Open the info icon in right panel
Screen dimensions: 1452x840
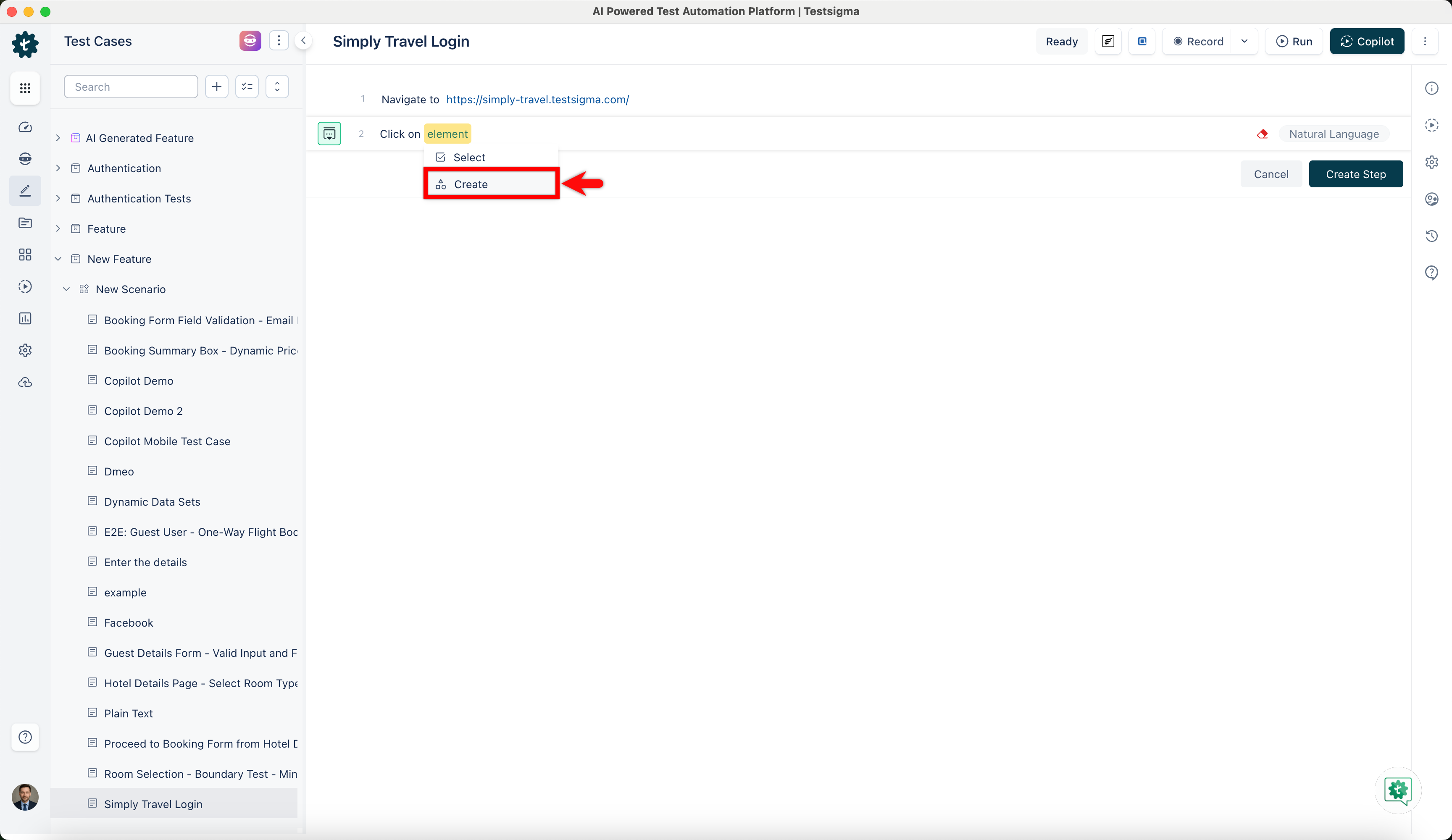pyautogui.click(x=1431, y=88)
